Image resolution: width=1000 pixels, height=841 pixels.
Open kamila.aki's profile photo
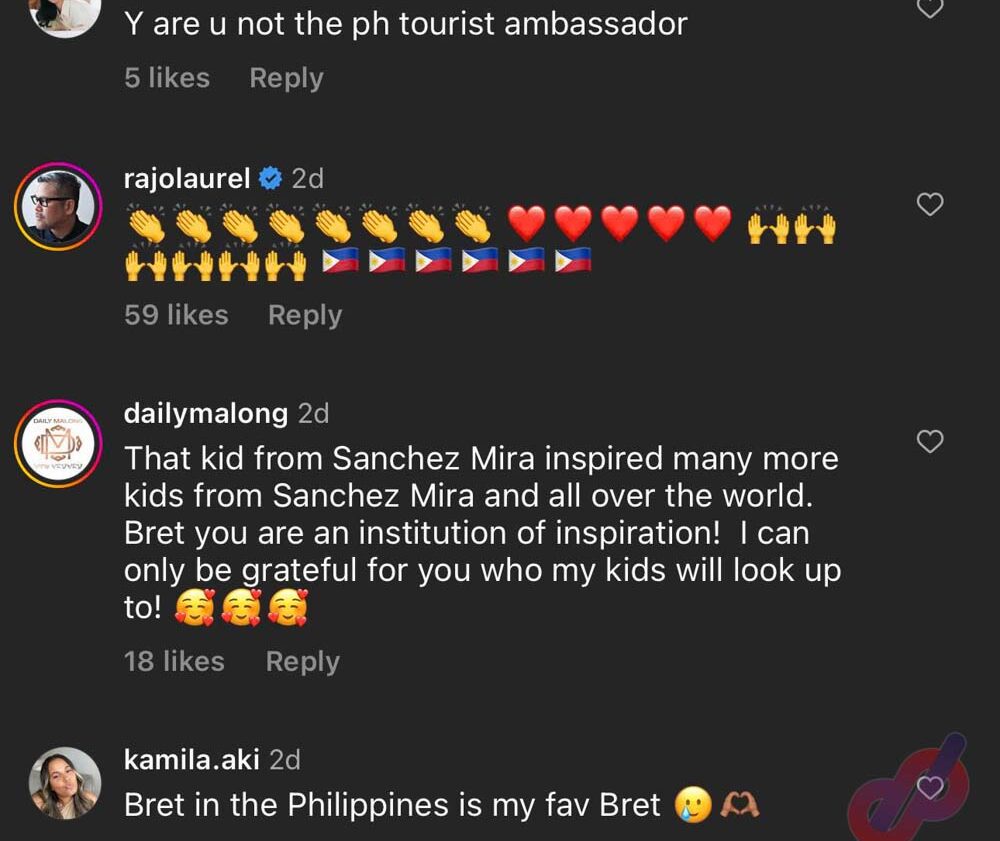(x=65, y=783)
